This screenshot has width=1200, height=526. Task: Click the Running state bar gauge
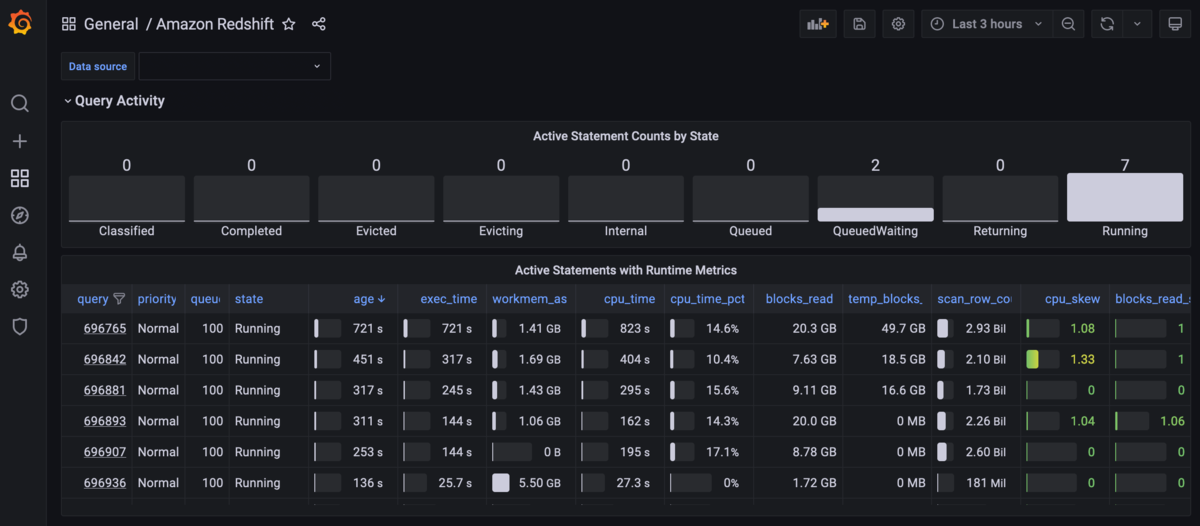[x=1125, y=197]
